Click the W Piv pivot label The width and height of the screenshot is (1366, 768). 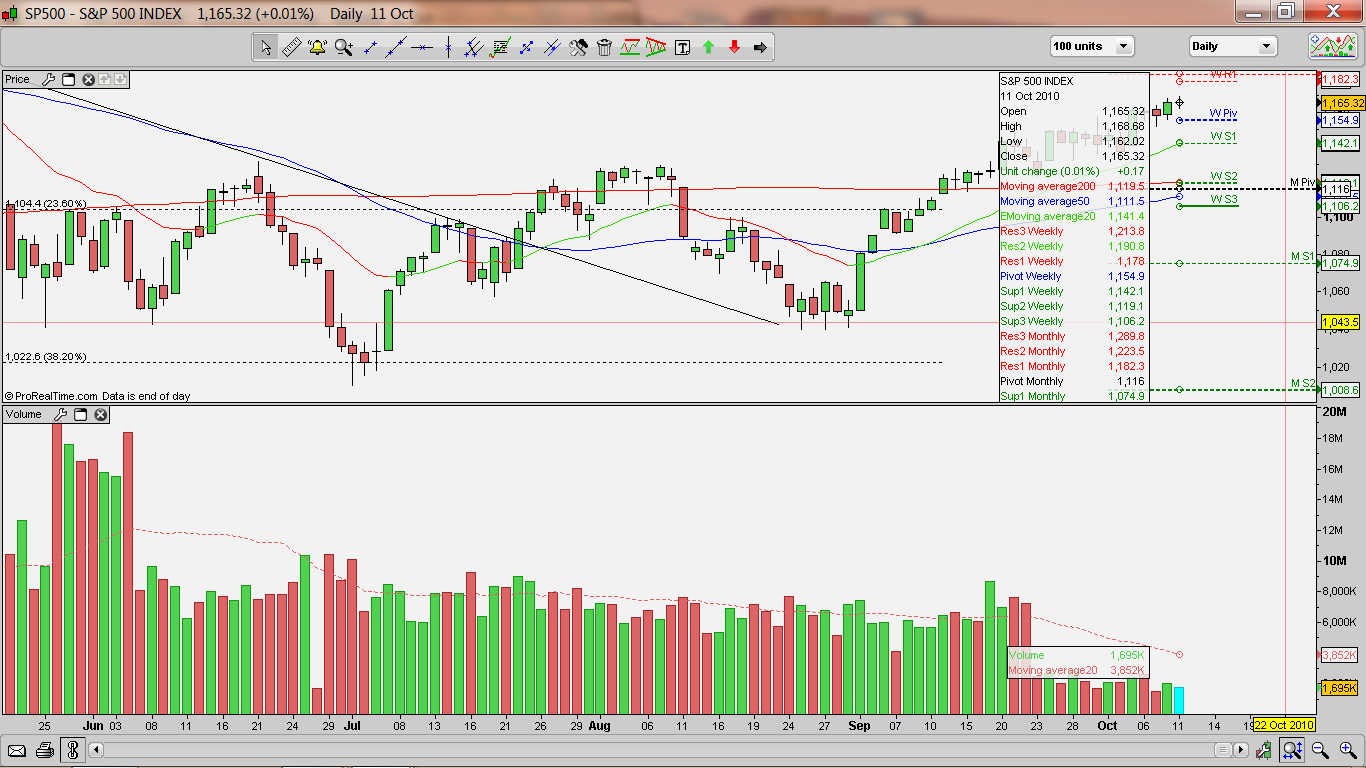click(1223, 113)
